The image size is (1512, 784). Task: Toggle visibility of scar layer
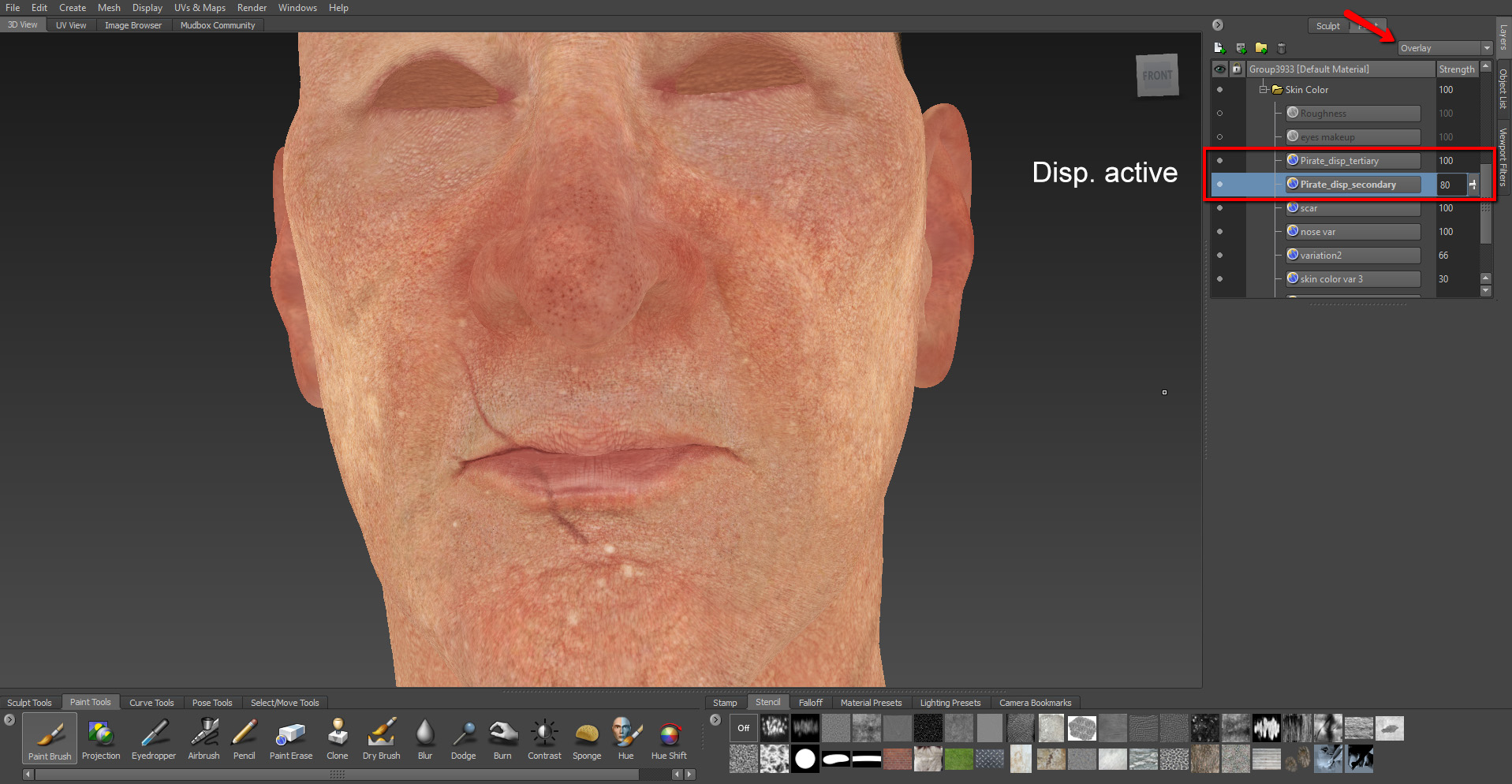click(1219, 208)
